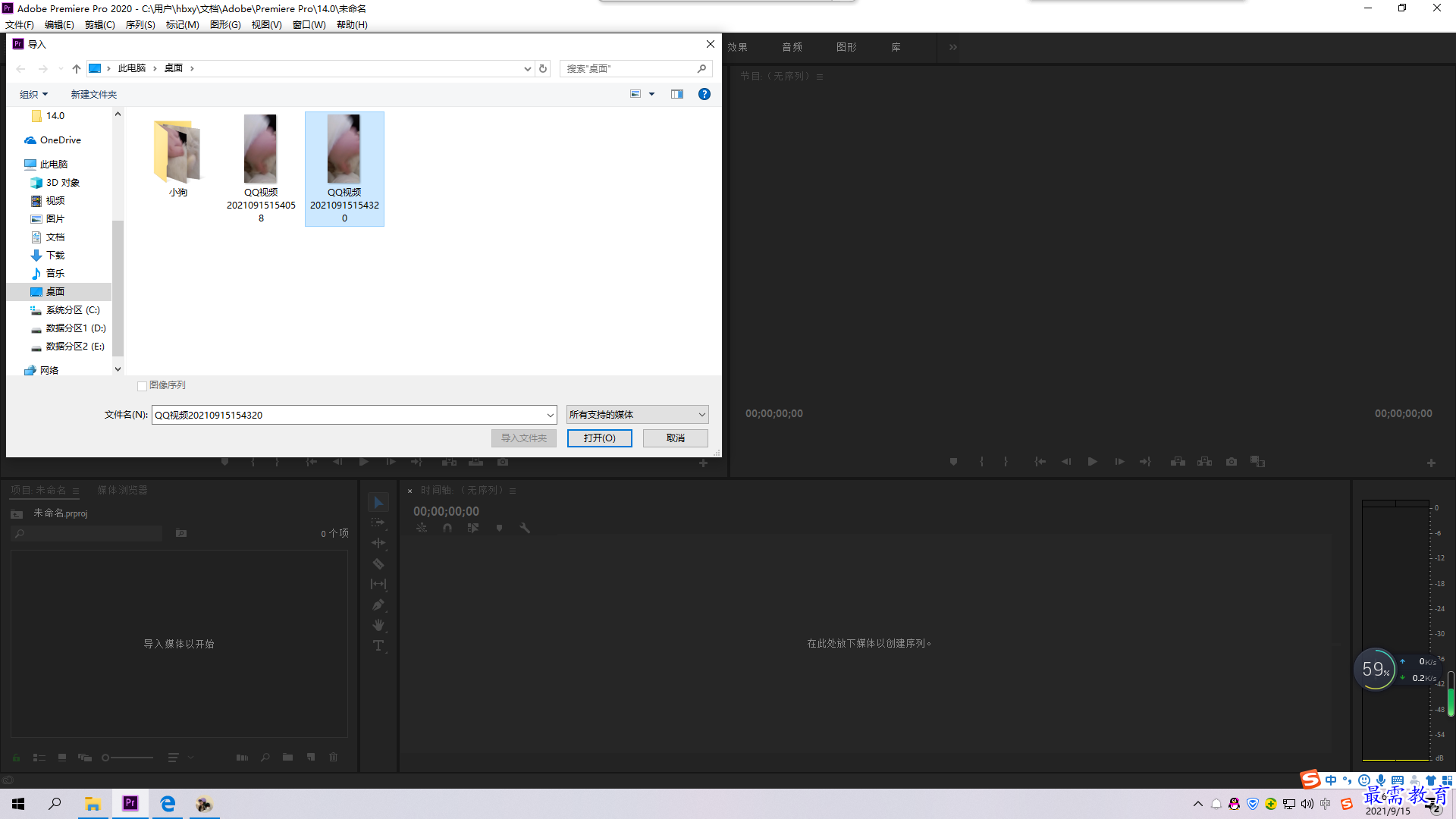Open the 编辑(E) menu
Screen dimensions: 1456x819
pyautogui.click(x=59, y=25)
